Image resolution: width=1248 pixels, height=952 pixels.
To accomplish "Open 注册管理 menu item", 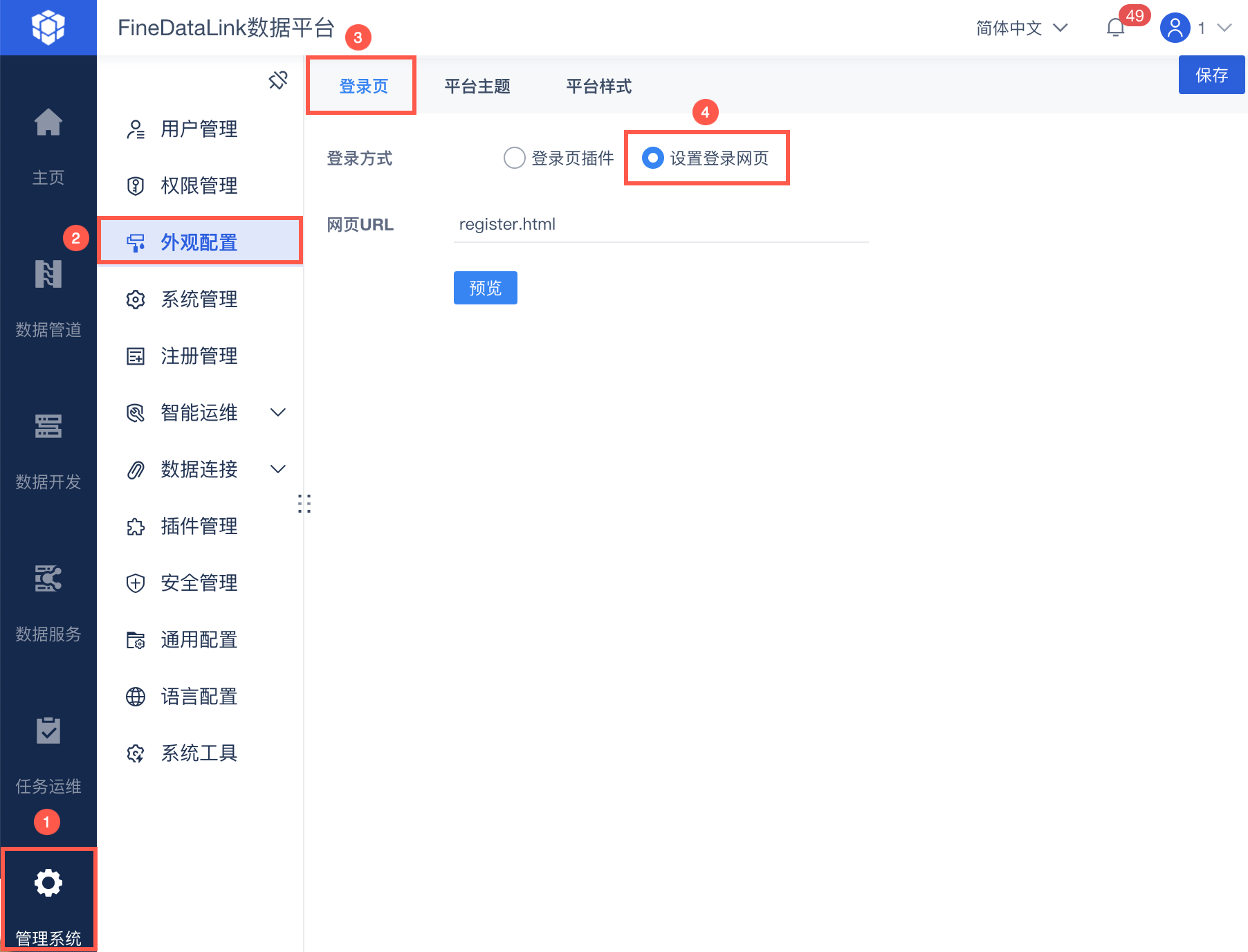I will coord(199,356).
